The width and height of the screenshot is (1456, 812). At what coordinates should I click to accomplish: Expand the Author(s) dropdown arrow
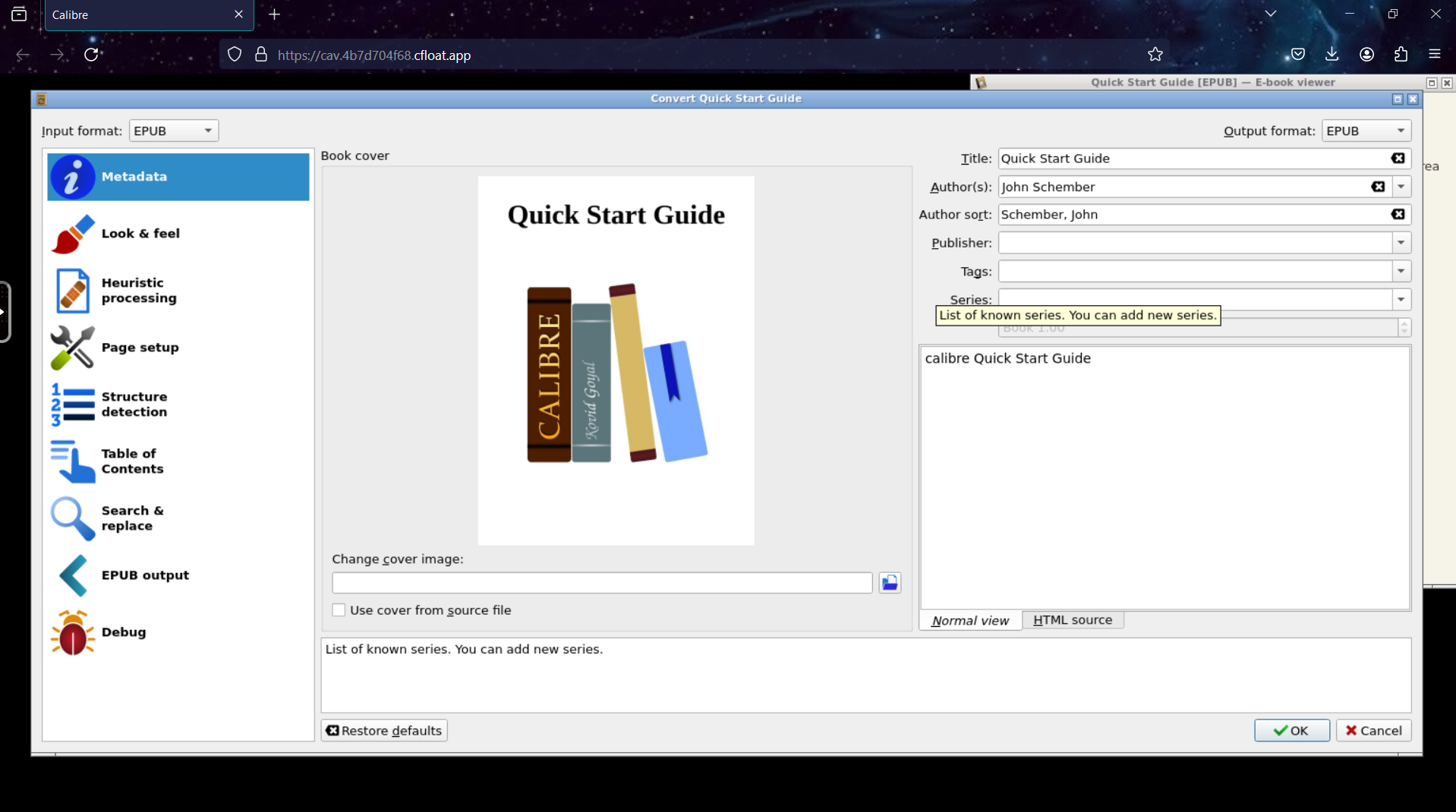point(1401,187)
